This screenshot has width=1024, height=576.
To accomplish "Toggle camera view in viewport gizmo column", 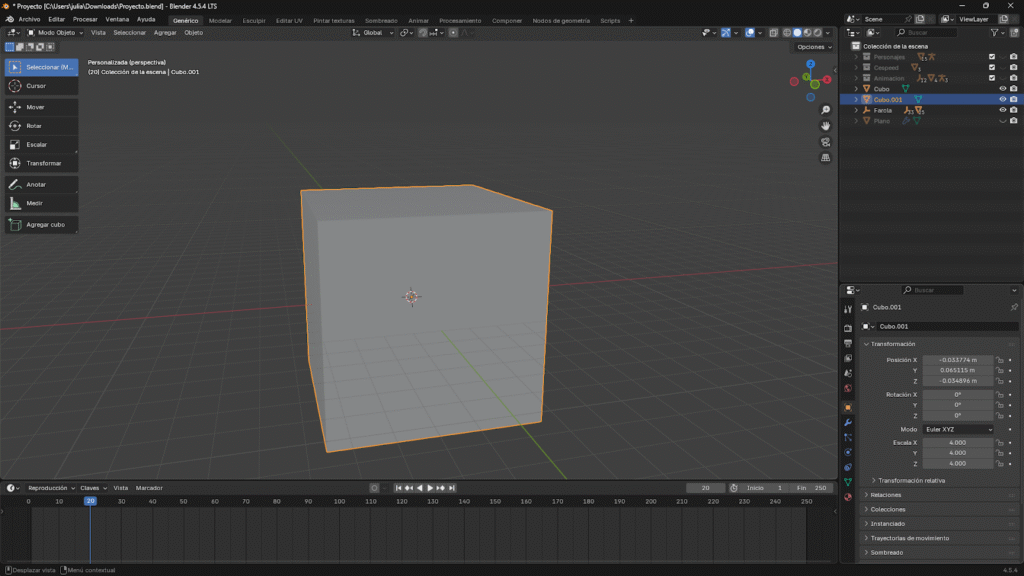I will (x=826, y=142).
